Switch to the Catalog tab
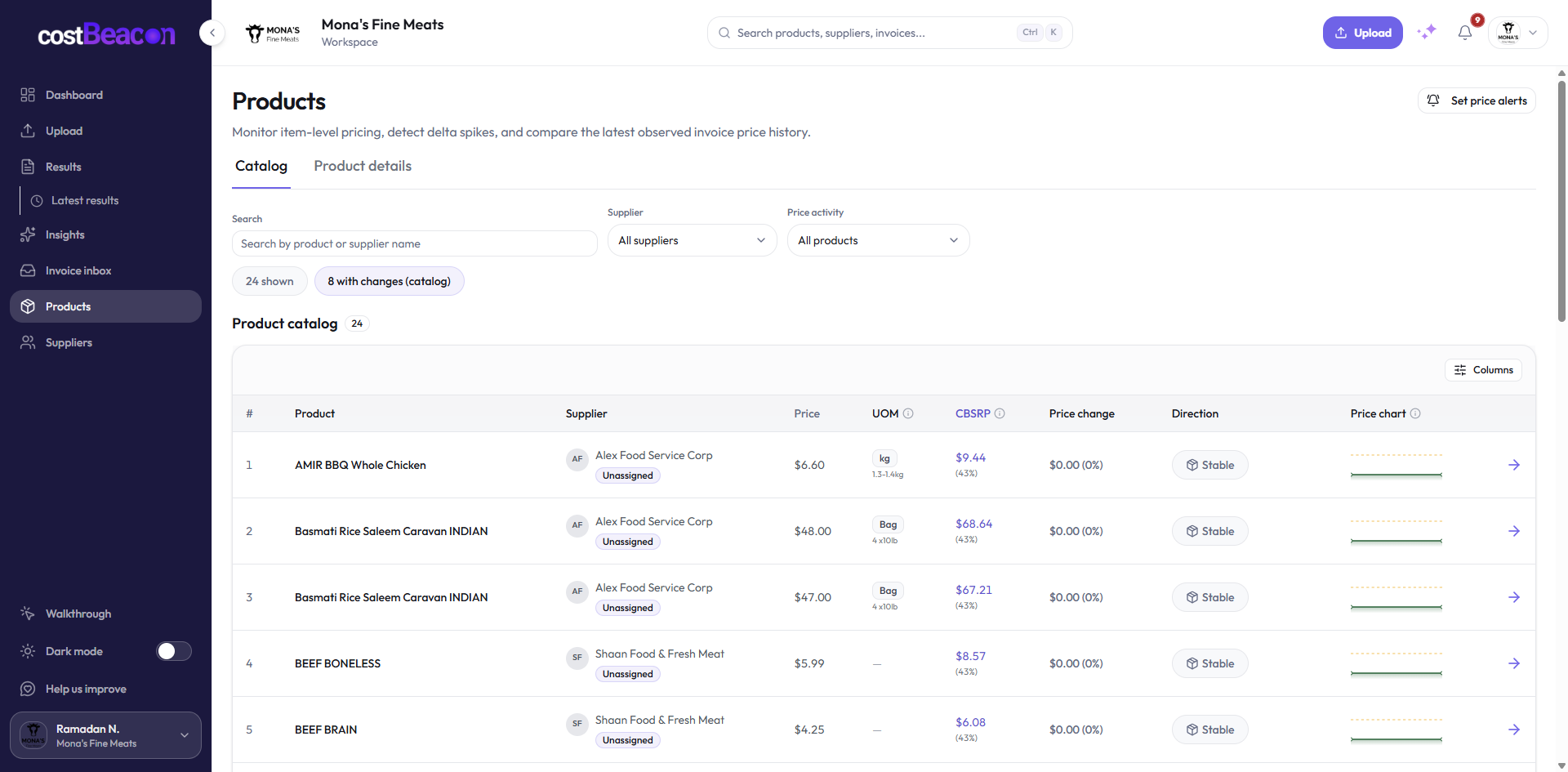1568x772 pixels. click(x=261, y=167)
